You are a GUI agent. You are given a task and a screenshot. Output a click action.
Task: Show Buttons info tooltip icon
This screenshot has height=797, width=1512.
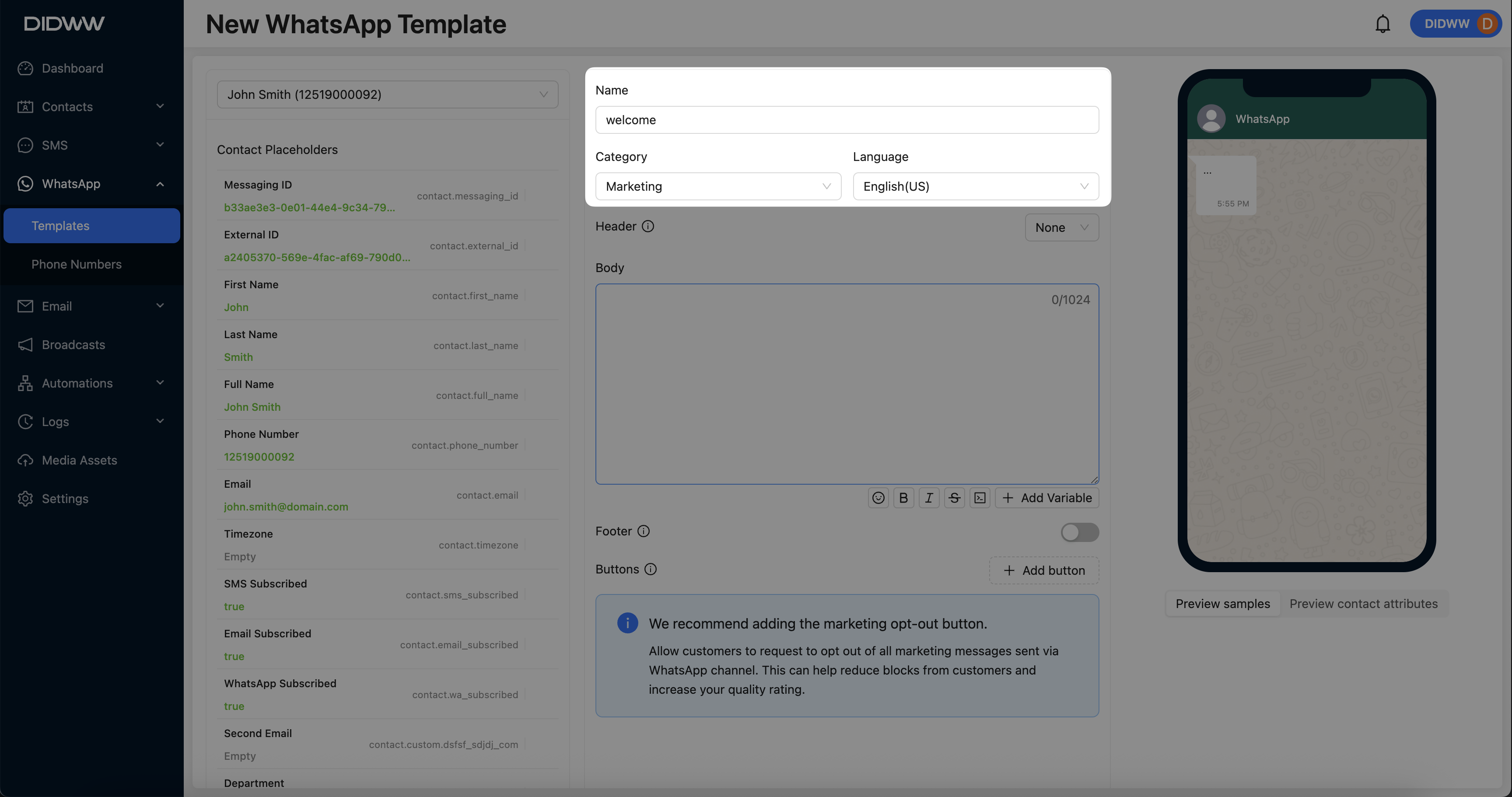(x=651, y=569)
